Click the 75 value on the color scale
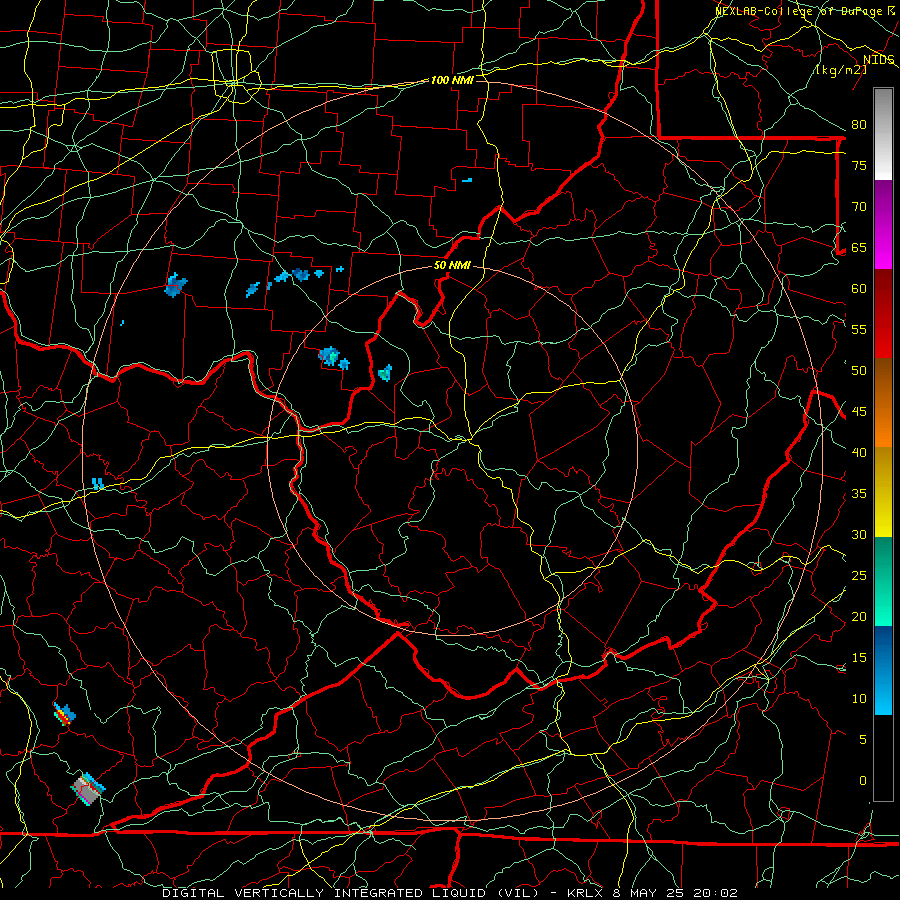This screenshot has height=900, width=900. coord(859,165)
